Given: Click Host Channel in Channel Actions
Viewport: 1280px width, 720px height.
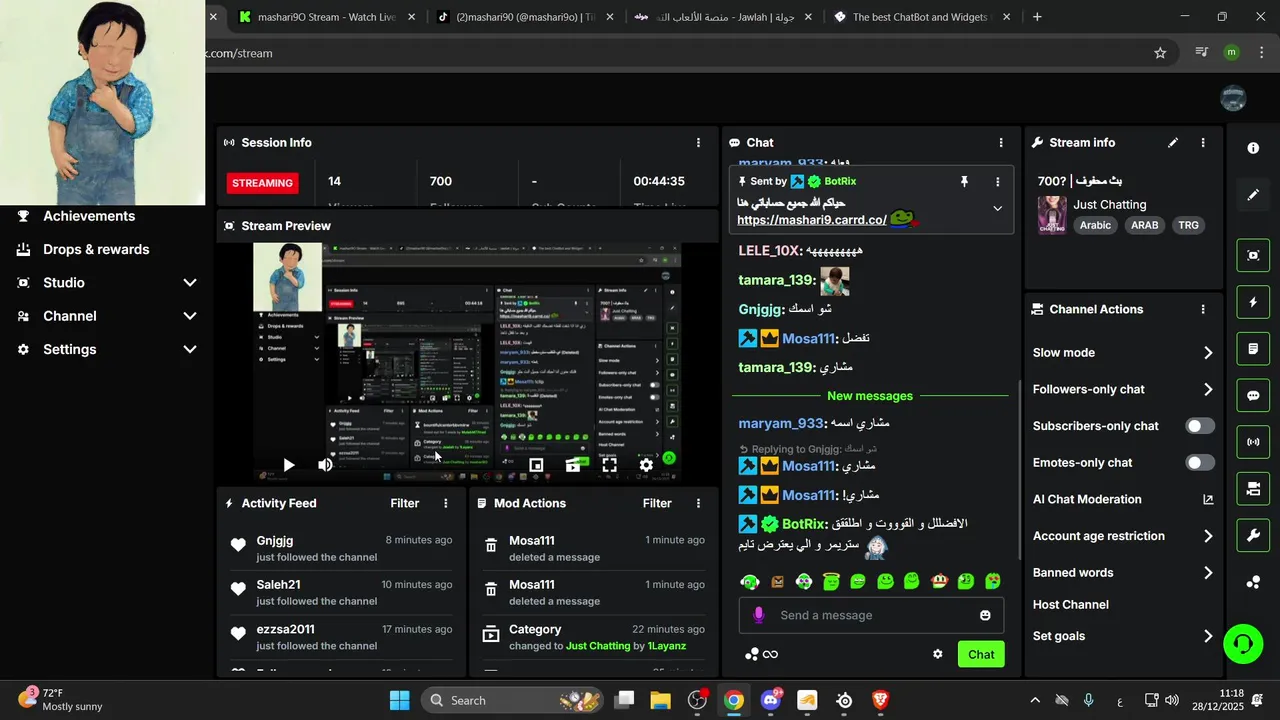Looking at the screenshot, I should click(x=1070, y=604).
